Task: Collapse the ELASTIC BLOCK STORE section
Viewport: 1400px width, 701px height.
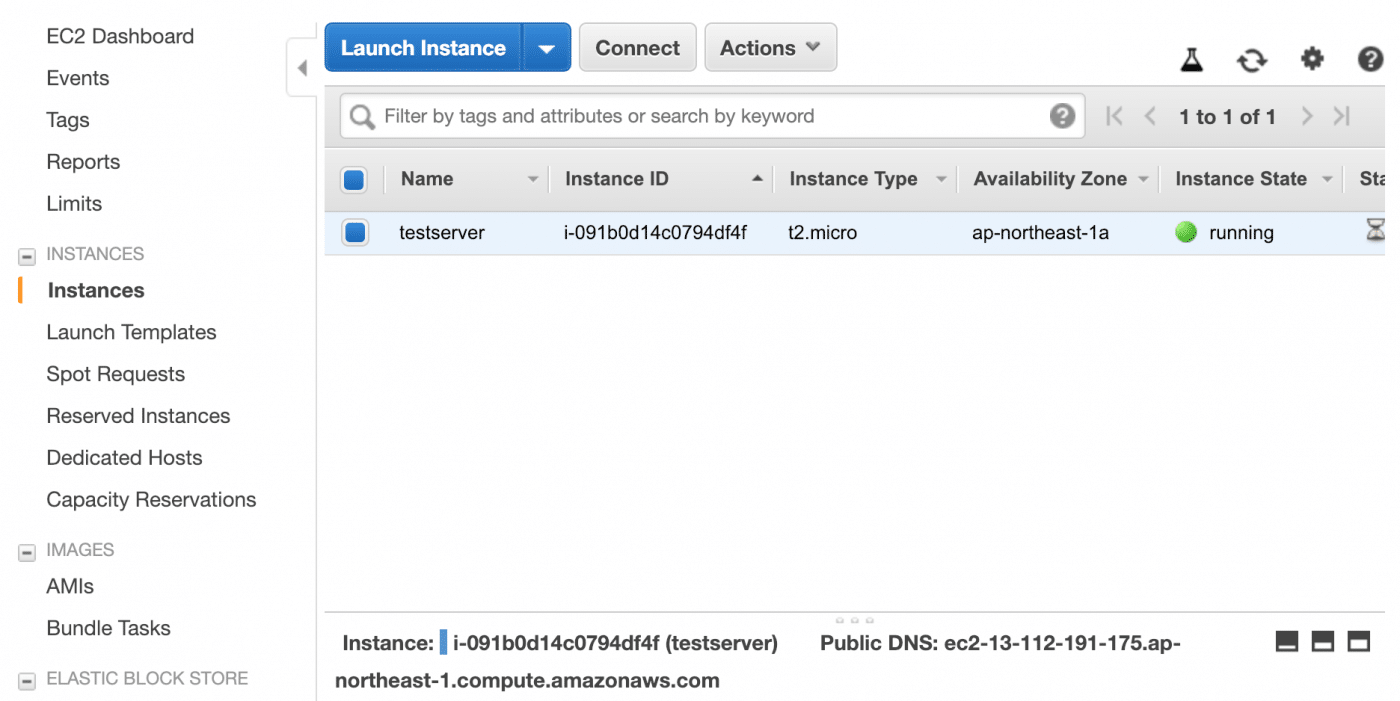Action: coord(27,680)
